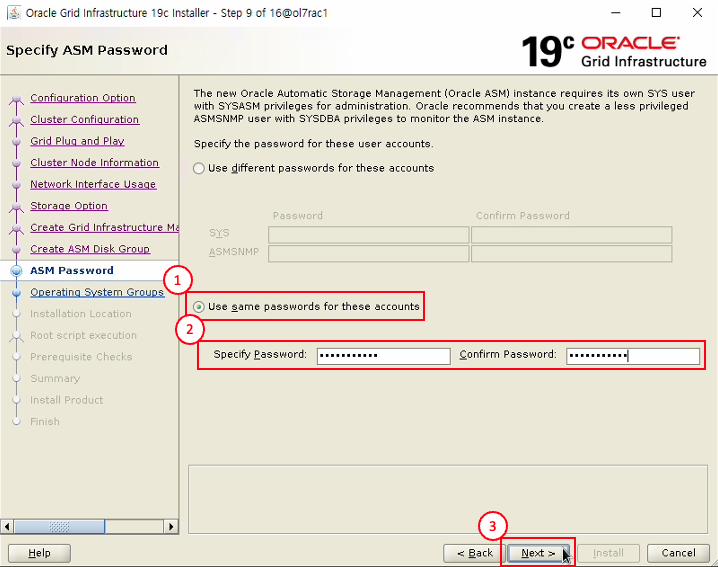Click the installer window icon in title bar
This screenshot has height=567, width=718.
pyautogui.click(x=14, y=12)
